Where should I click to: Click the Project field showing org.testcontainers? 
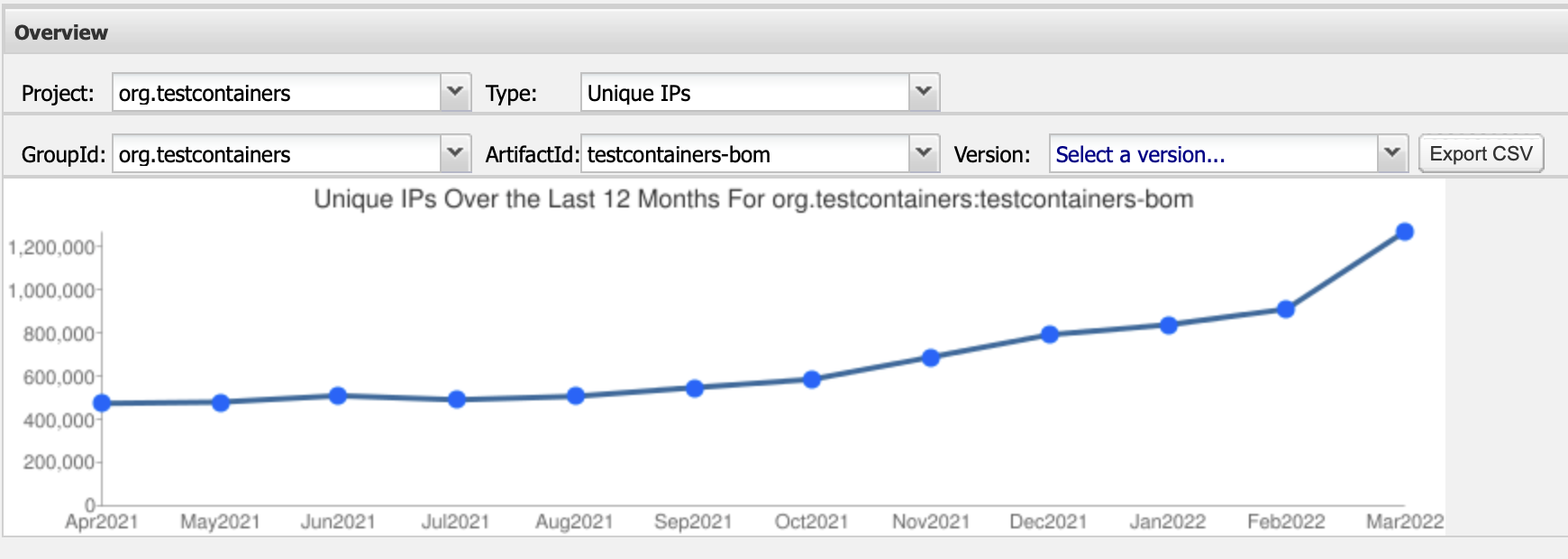click(x=277, y=93)
